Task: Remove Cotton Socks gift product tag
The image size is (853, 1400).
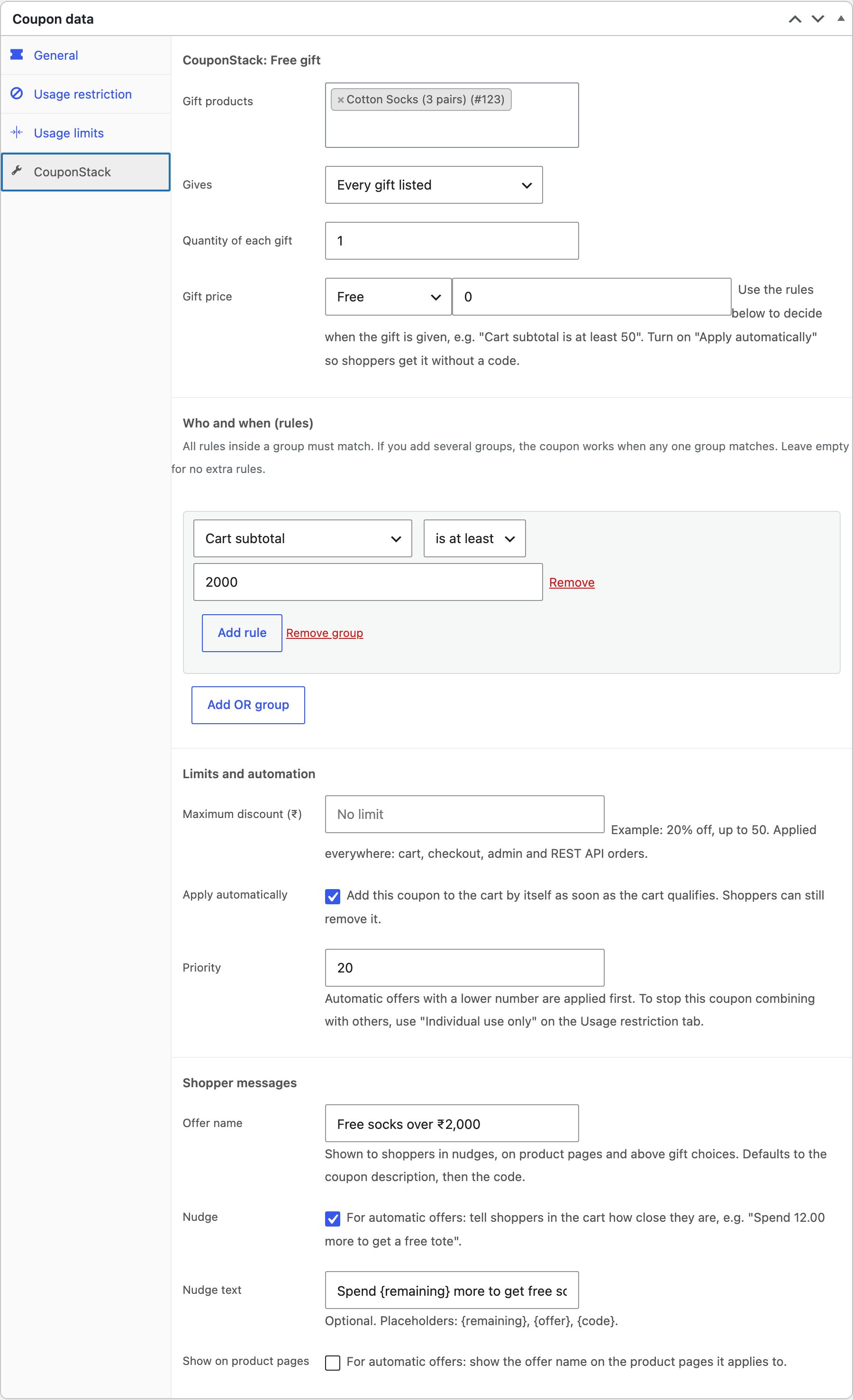Action: point(340,100)
